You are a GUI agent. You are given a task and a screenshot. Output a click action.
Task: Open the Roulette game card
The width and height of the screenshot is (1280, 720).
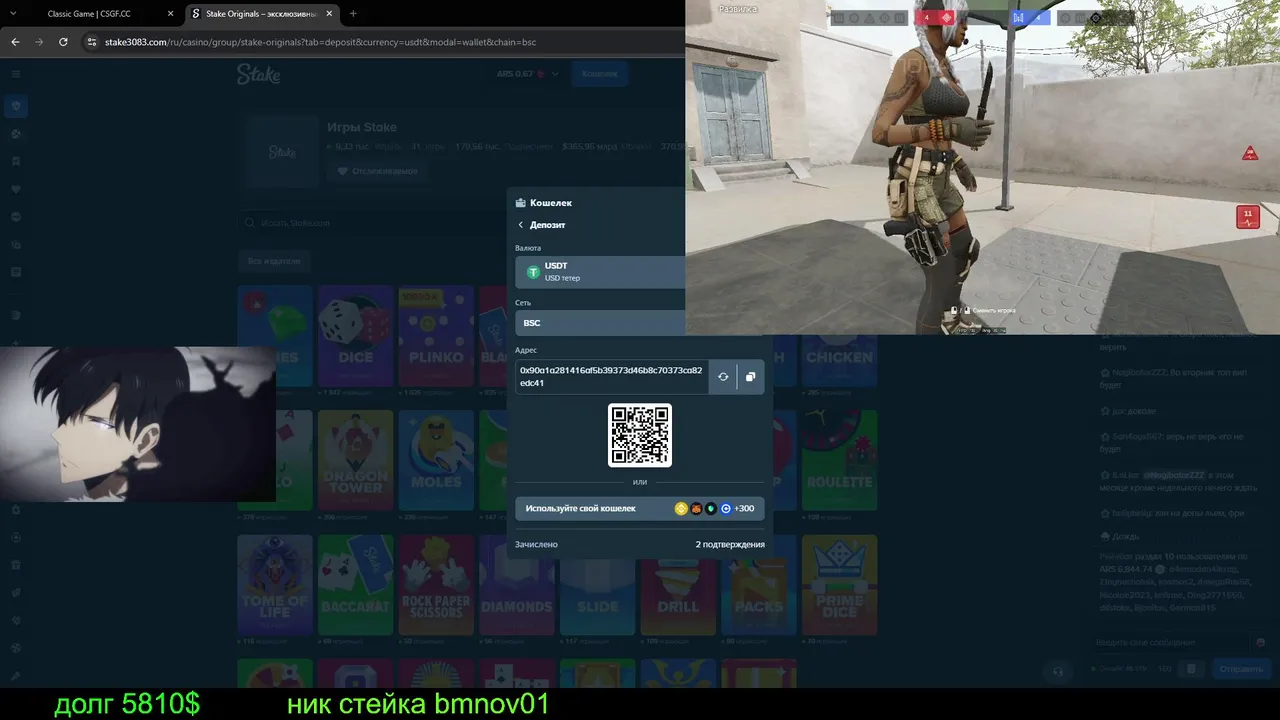839,460
